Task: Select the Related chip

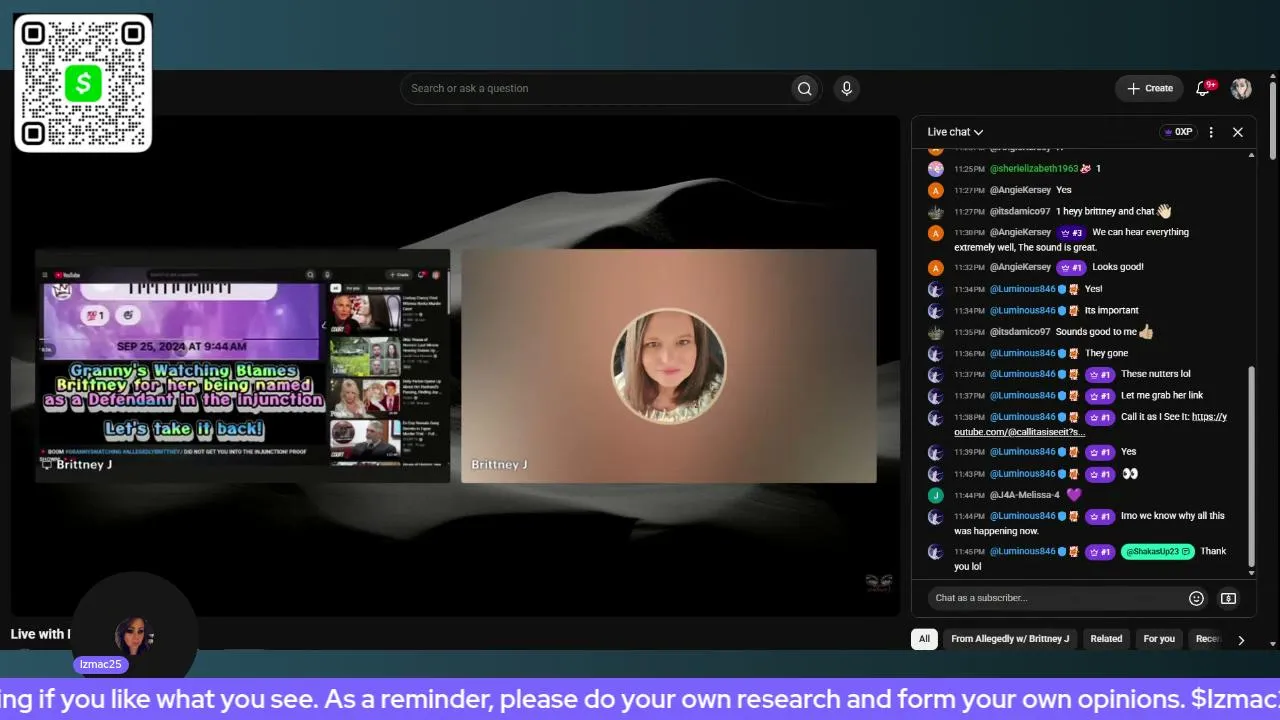Action: click(x=1106, y=639)
